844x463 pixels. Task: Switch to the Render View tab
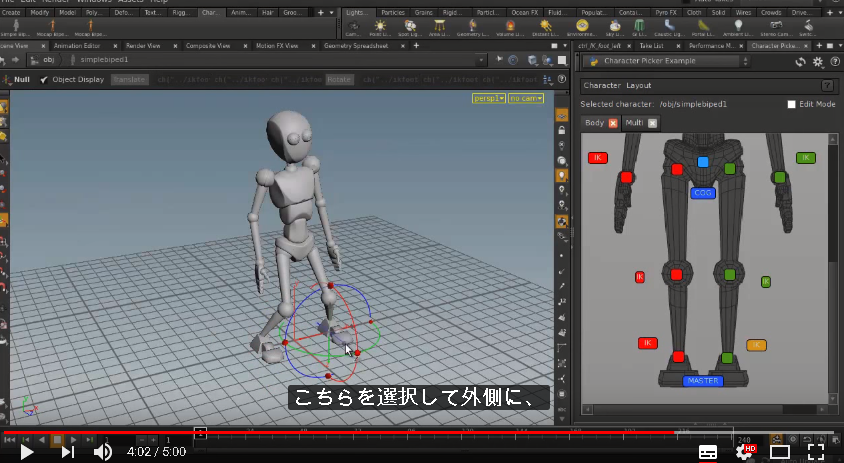pos(143,46)
